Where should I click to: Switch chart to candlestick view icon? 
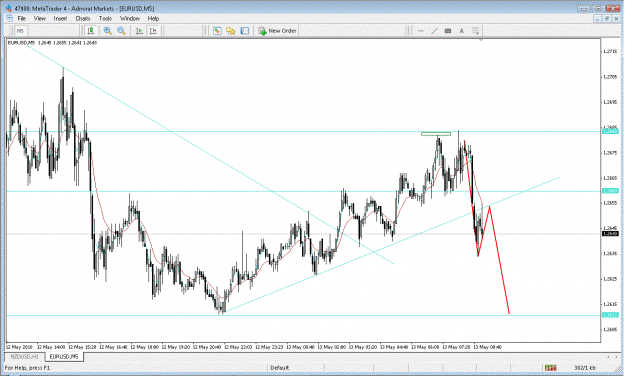91,31
